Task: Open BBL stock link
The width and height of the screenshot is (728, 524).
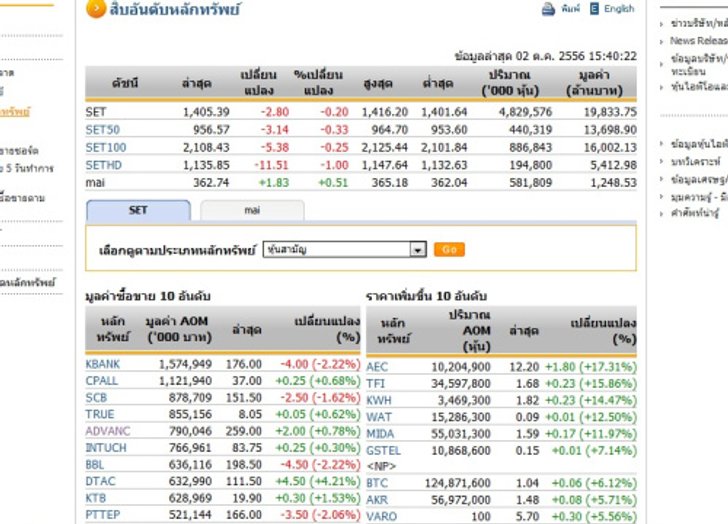Action: (x=95, y=464)
